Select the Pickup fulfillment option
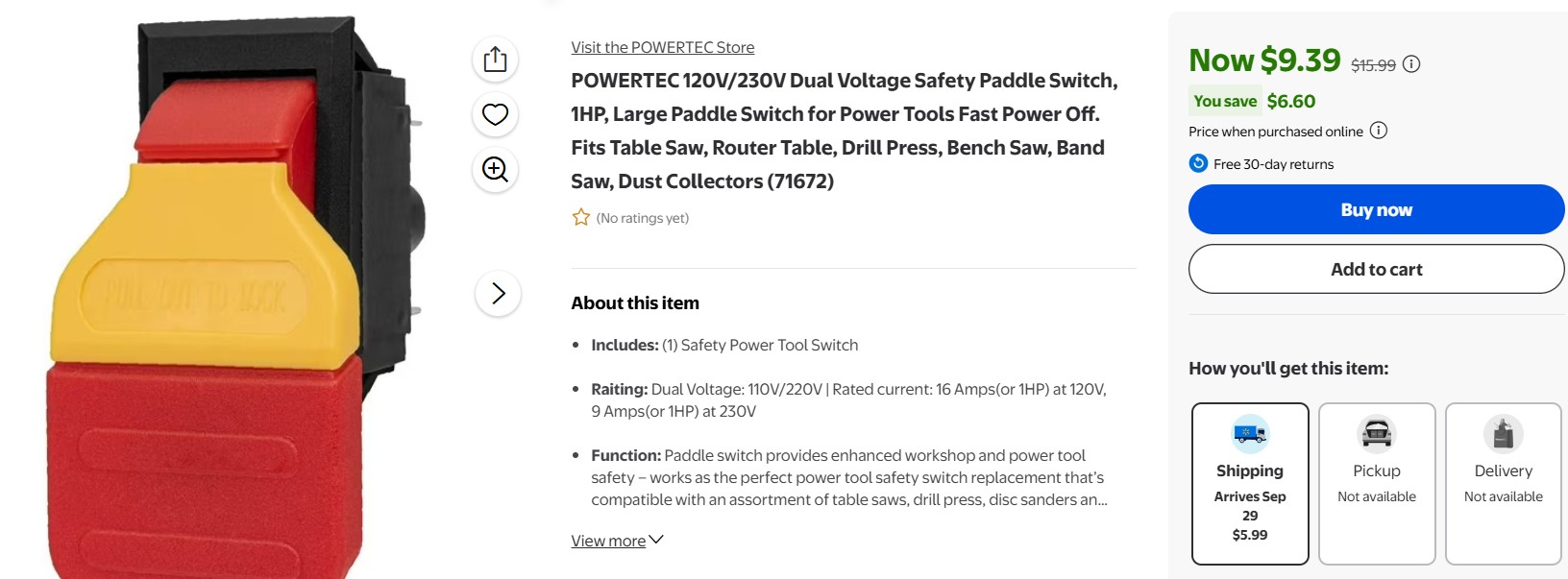The image size is (1568, 579). pyautogui.click(x=1377, y=483)
